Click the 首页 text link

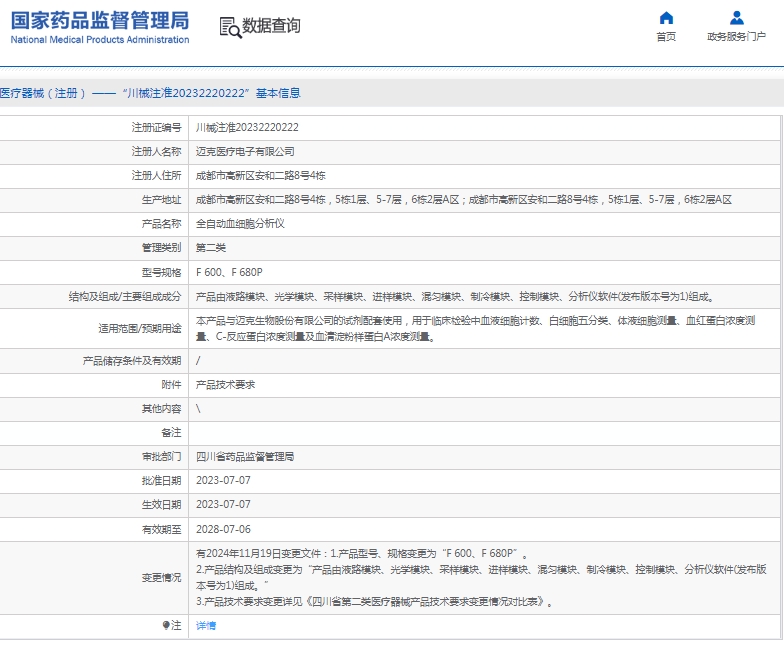pos(666,36)
